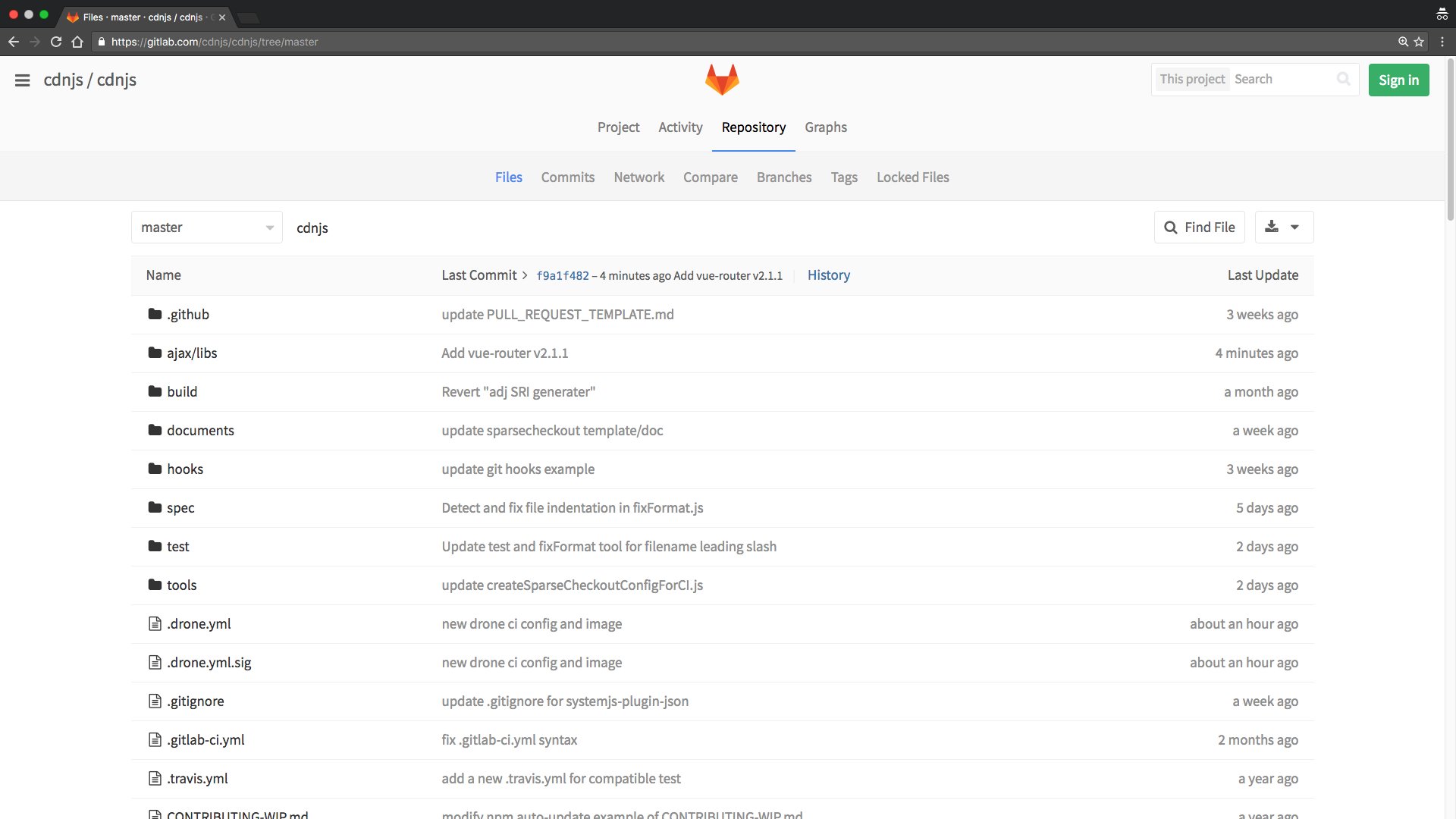Open the cdnjs / cdnjs project title

(x=90, y=80)
